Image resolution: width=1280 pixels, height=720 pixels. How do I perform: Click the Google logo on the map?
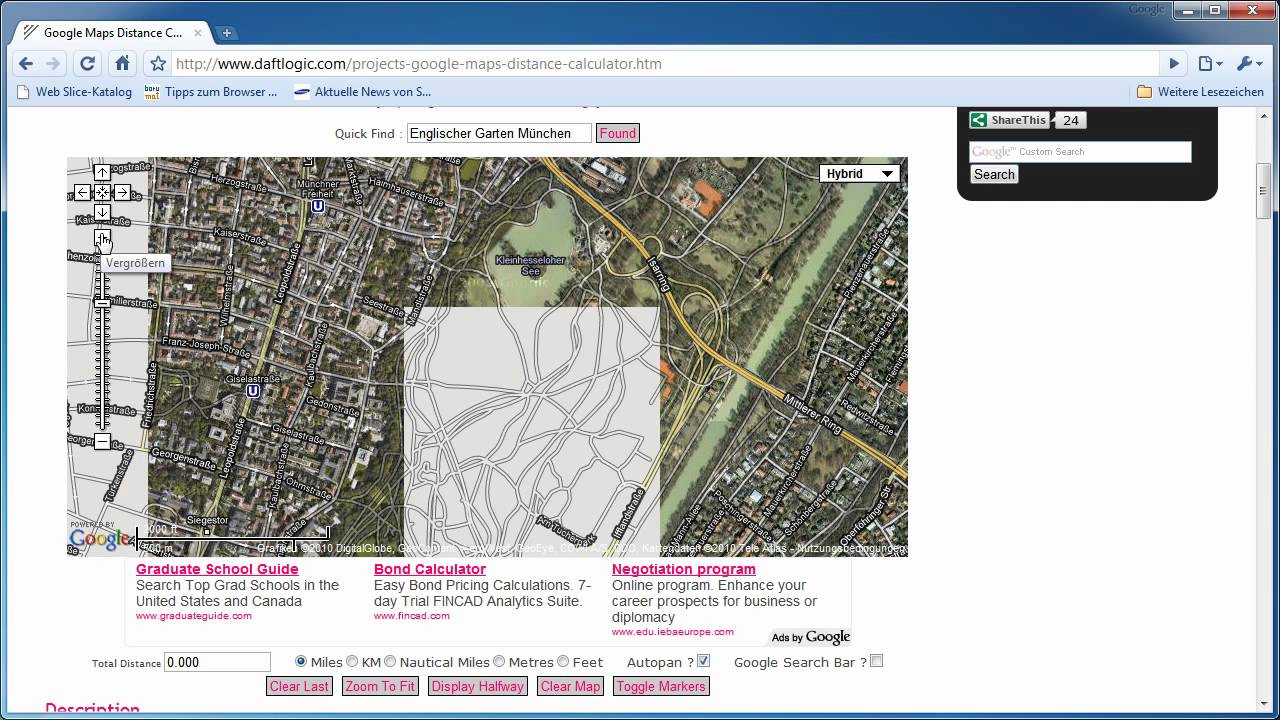tap(100, 538)
